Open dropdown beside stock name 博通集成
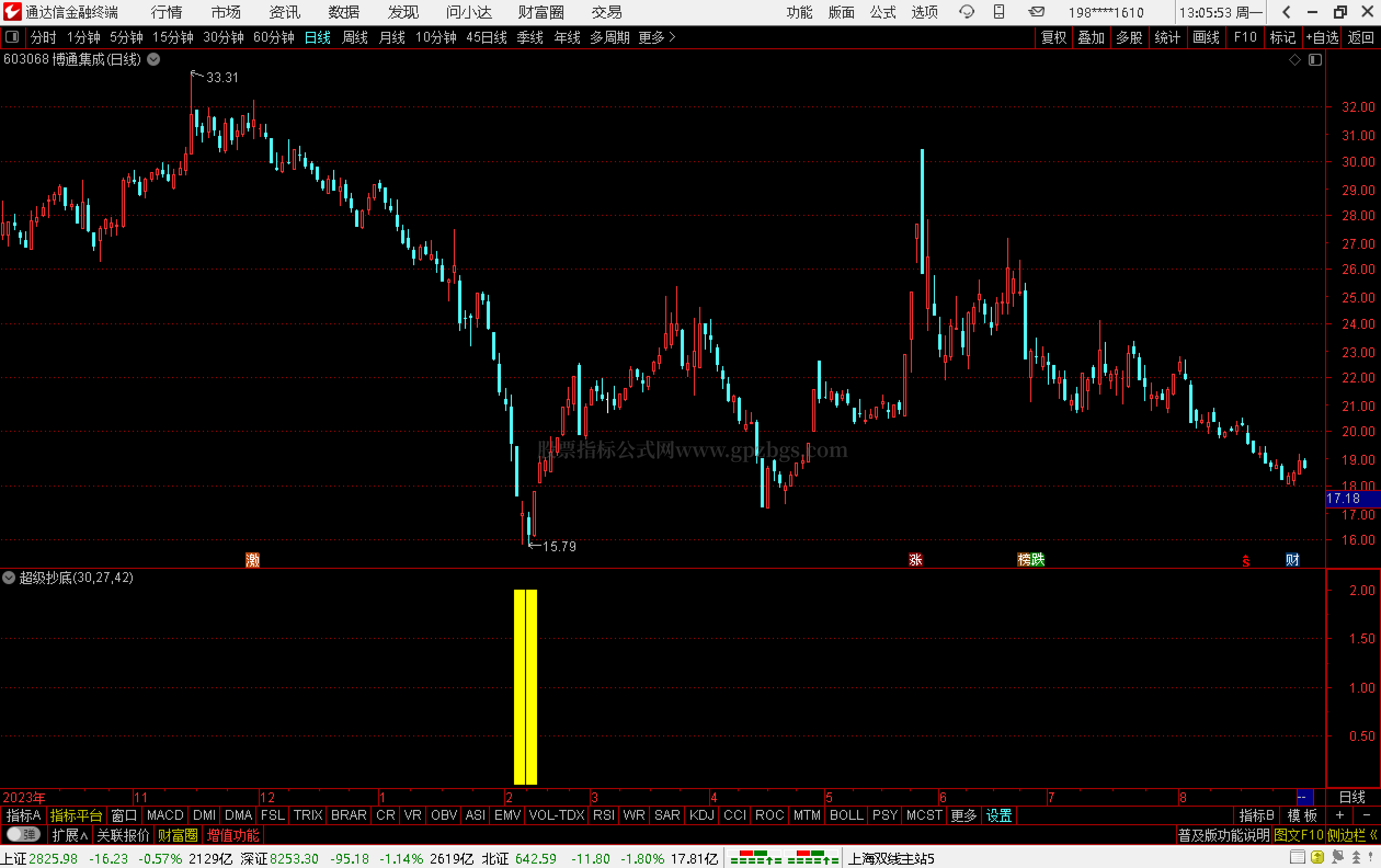 click(x=153, y=59)
